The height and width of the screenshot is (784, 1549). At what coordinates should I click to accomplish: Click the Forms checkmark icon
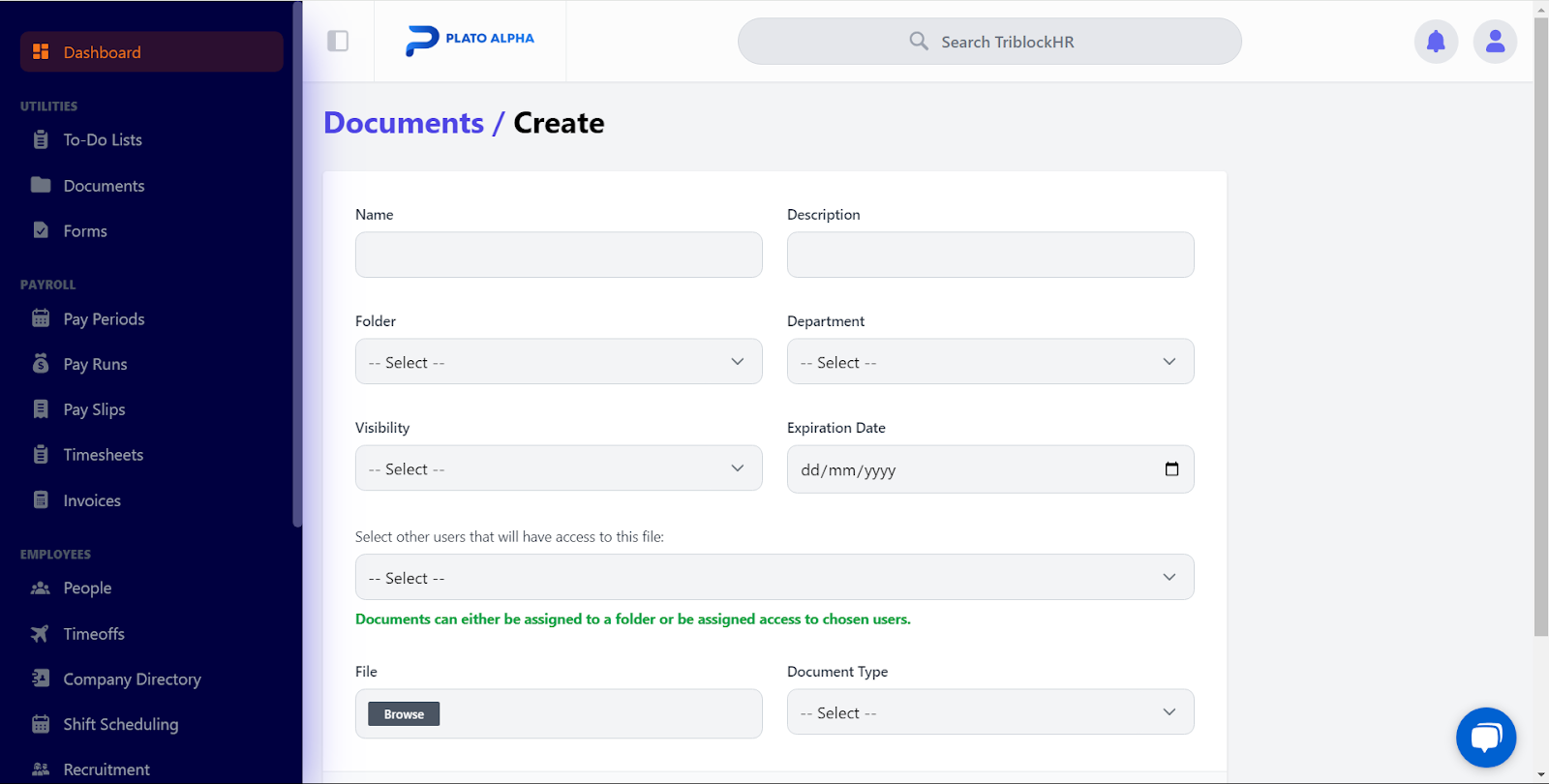click(41, 230)
